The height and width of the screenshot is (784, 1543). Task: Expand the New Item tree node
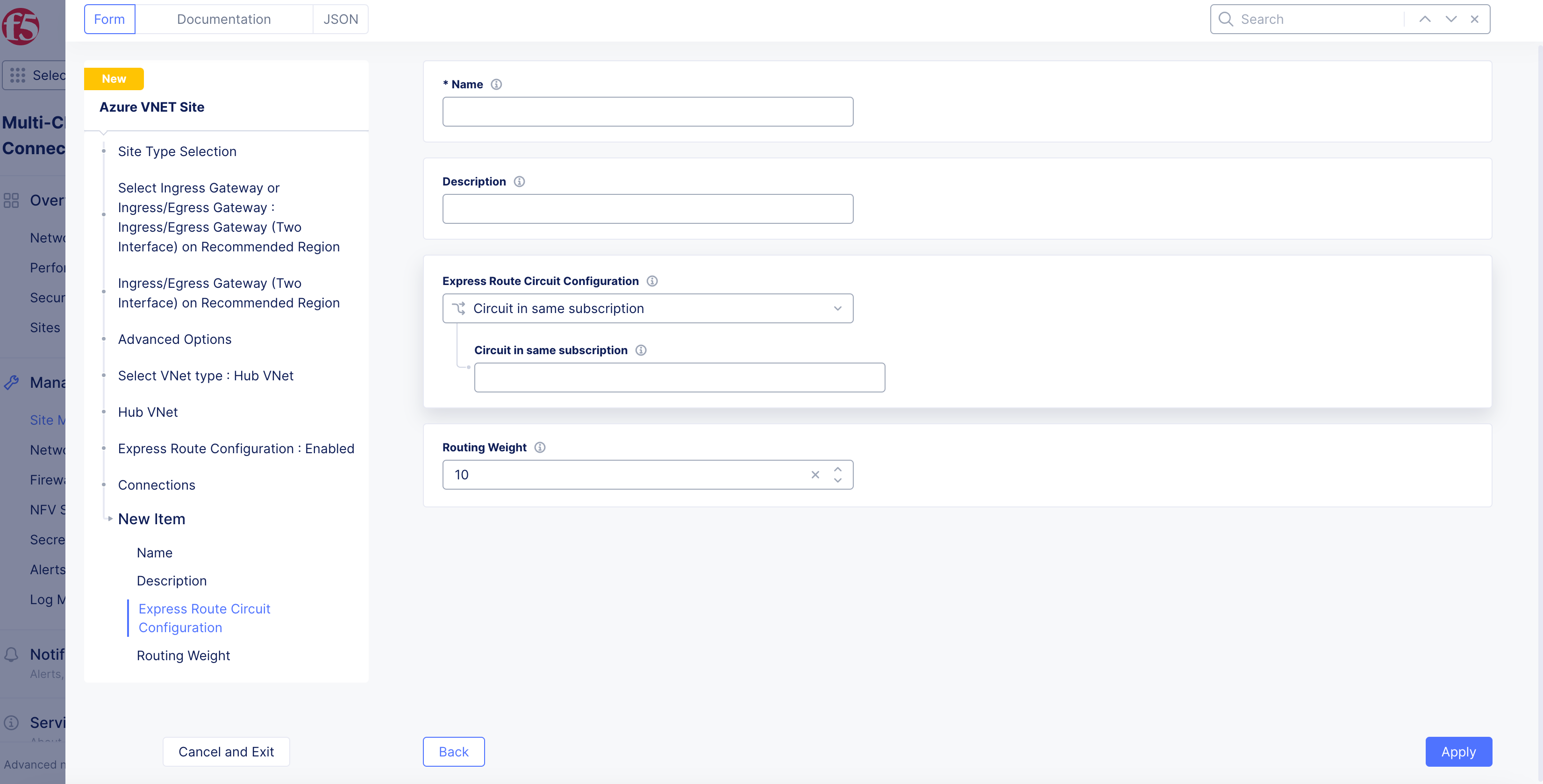(110, 519)
